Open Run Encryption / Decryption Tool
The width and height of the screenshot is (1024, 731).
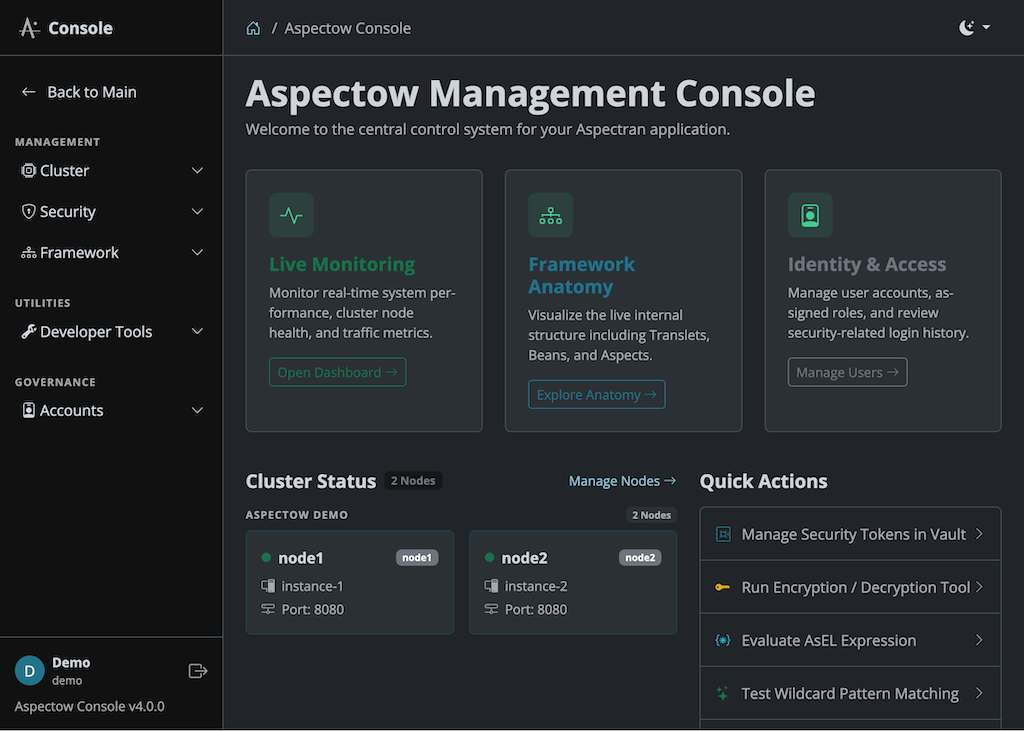coord(850,587)
